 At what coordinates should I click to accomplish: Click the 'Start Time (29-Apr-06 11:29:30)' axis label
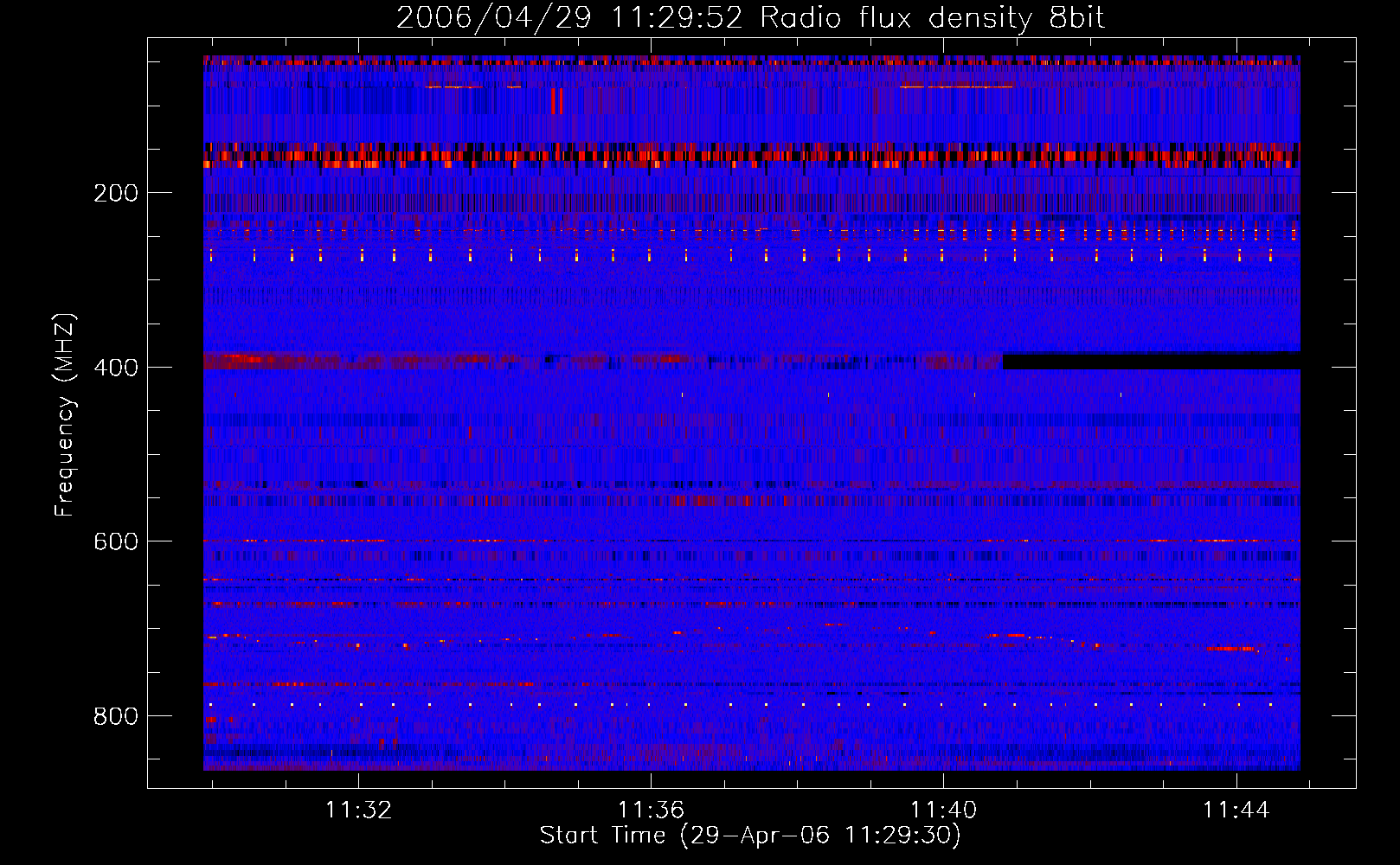click(750, 836)
